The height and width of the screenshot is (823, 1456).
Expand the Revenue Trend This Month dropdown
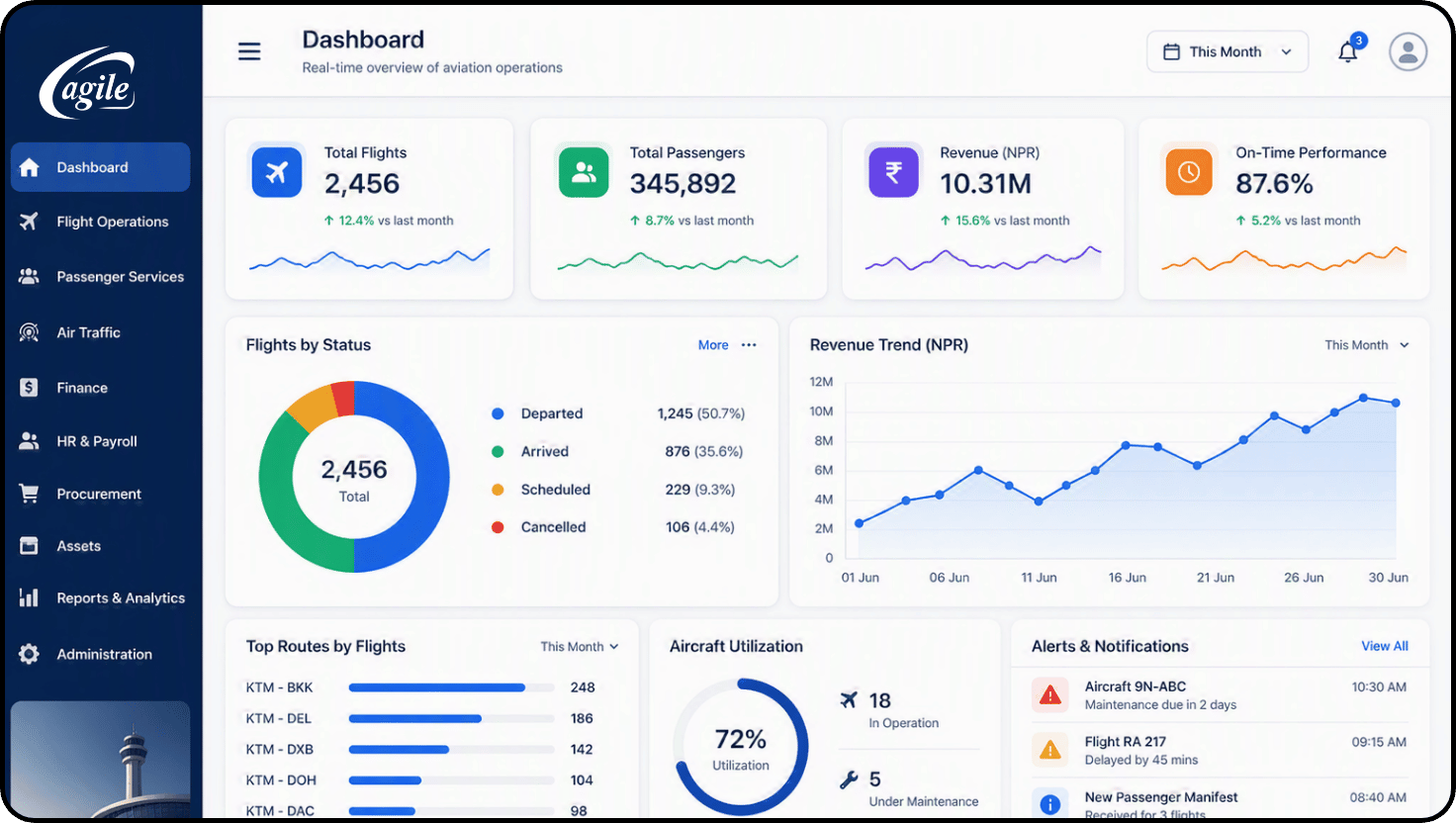click(1367, 345)
